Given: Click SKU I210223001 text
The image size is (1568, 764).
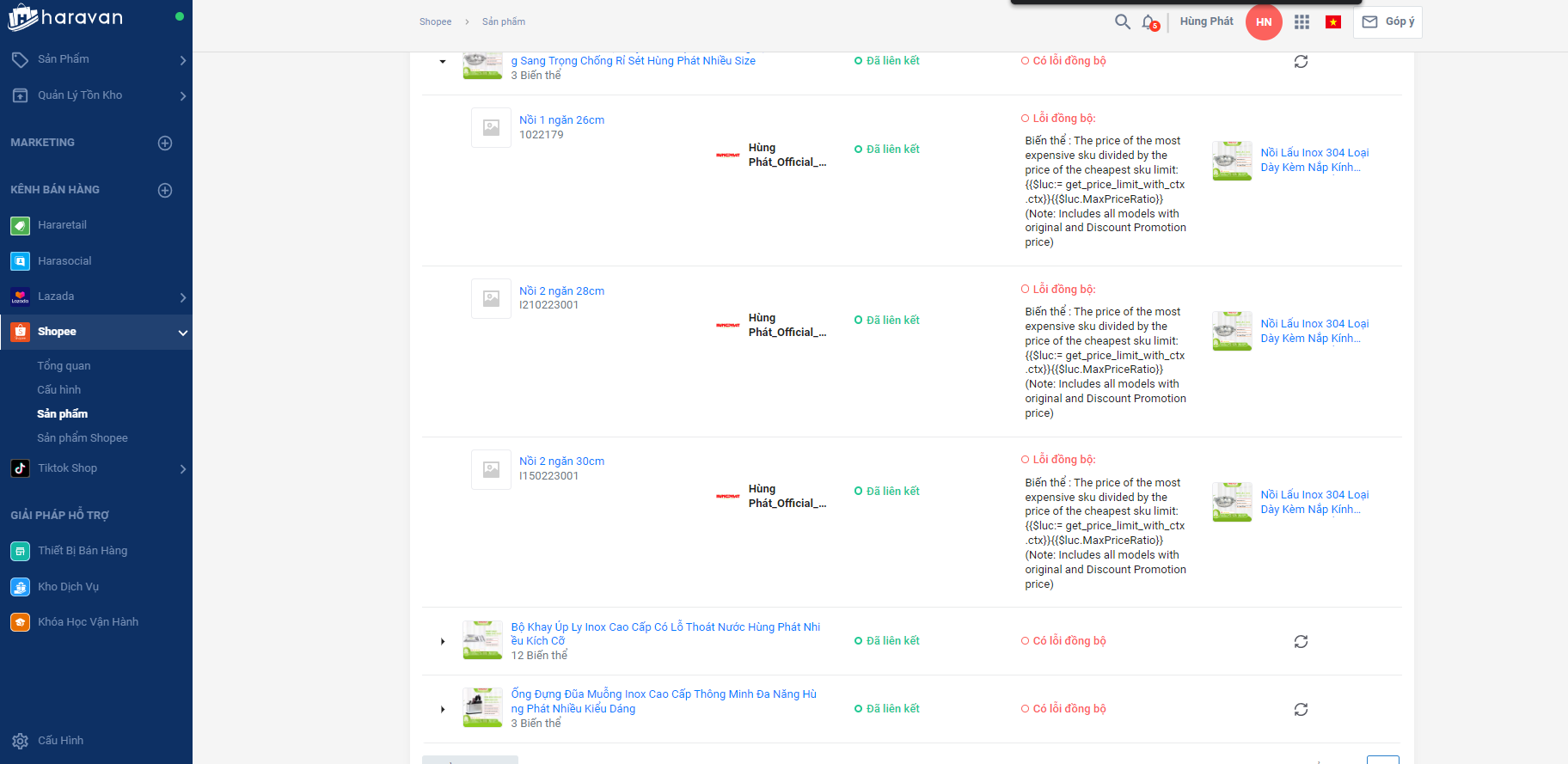Looking at the screenshot, I should pyautogui.click(x=548, y=305).
